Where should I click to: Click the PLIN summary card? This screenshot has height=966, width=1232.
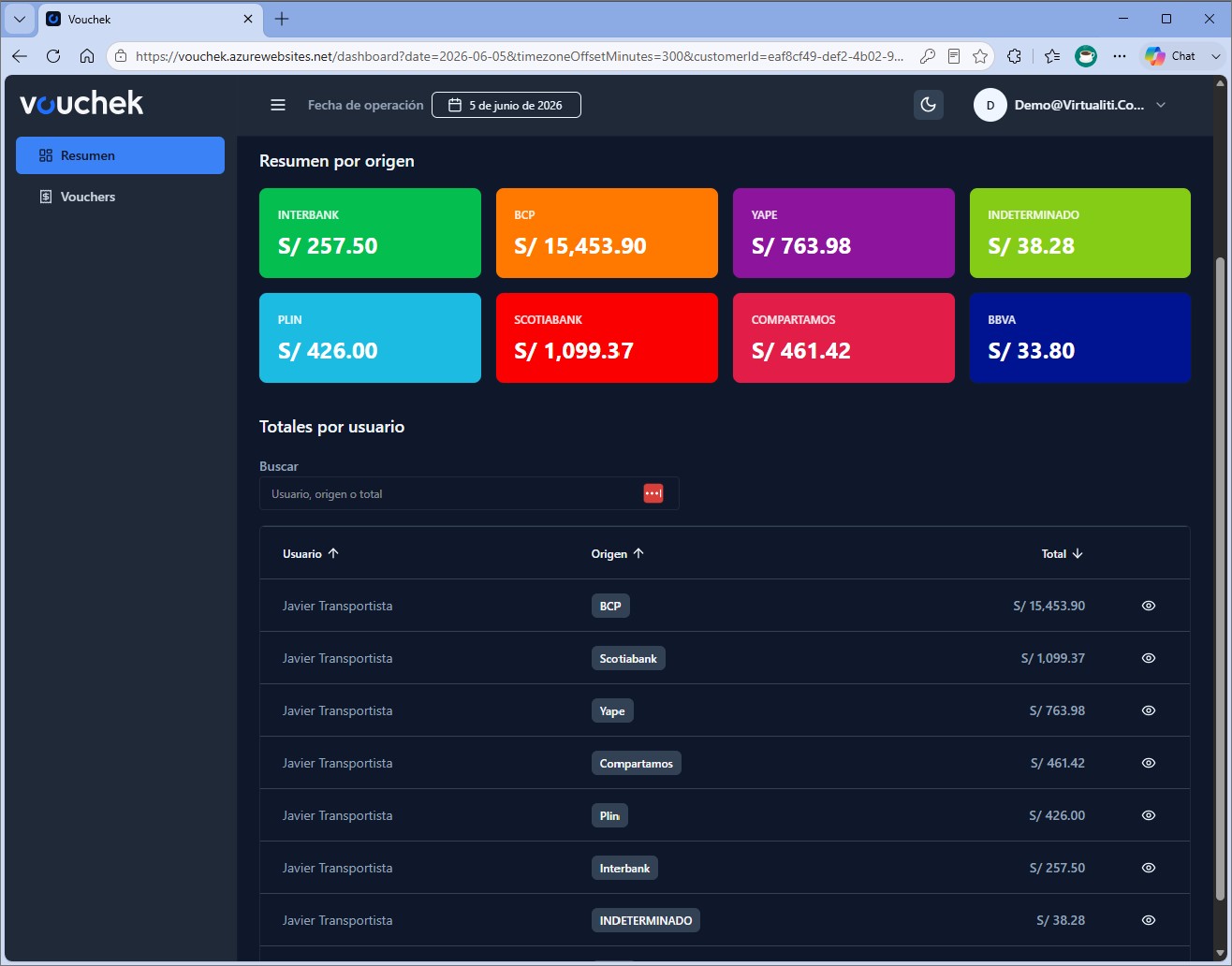[x=370, y=338]
